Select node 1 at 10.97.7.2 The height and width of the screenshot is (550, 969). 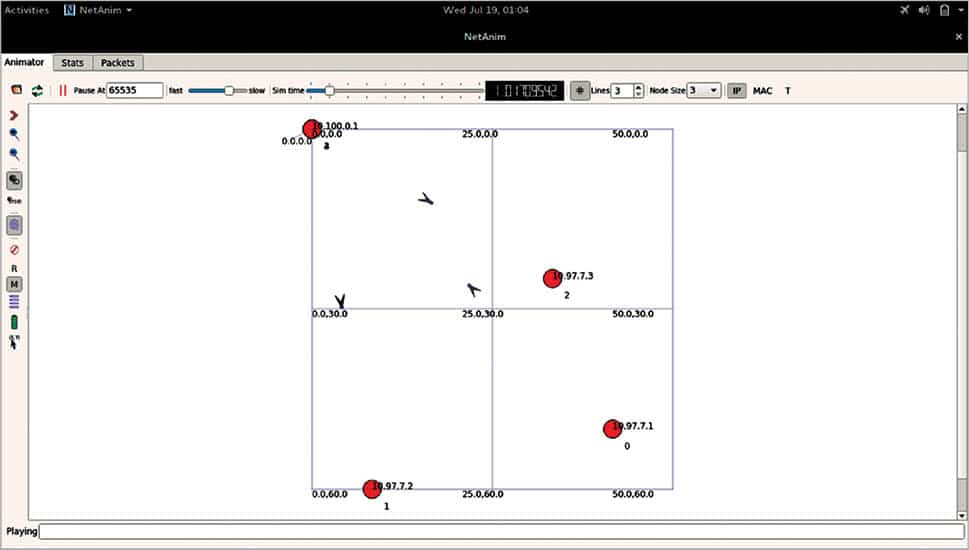coord(371,489)
